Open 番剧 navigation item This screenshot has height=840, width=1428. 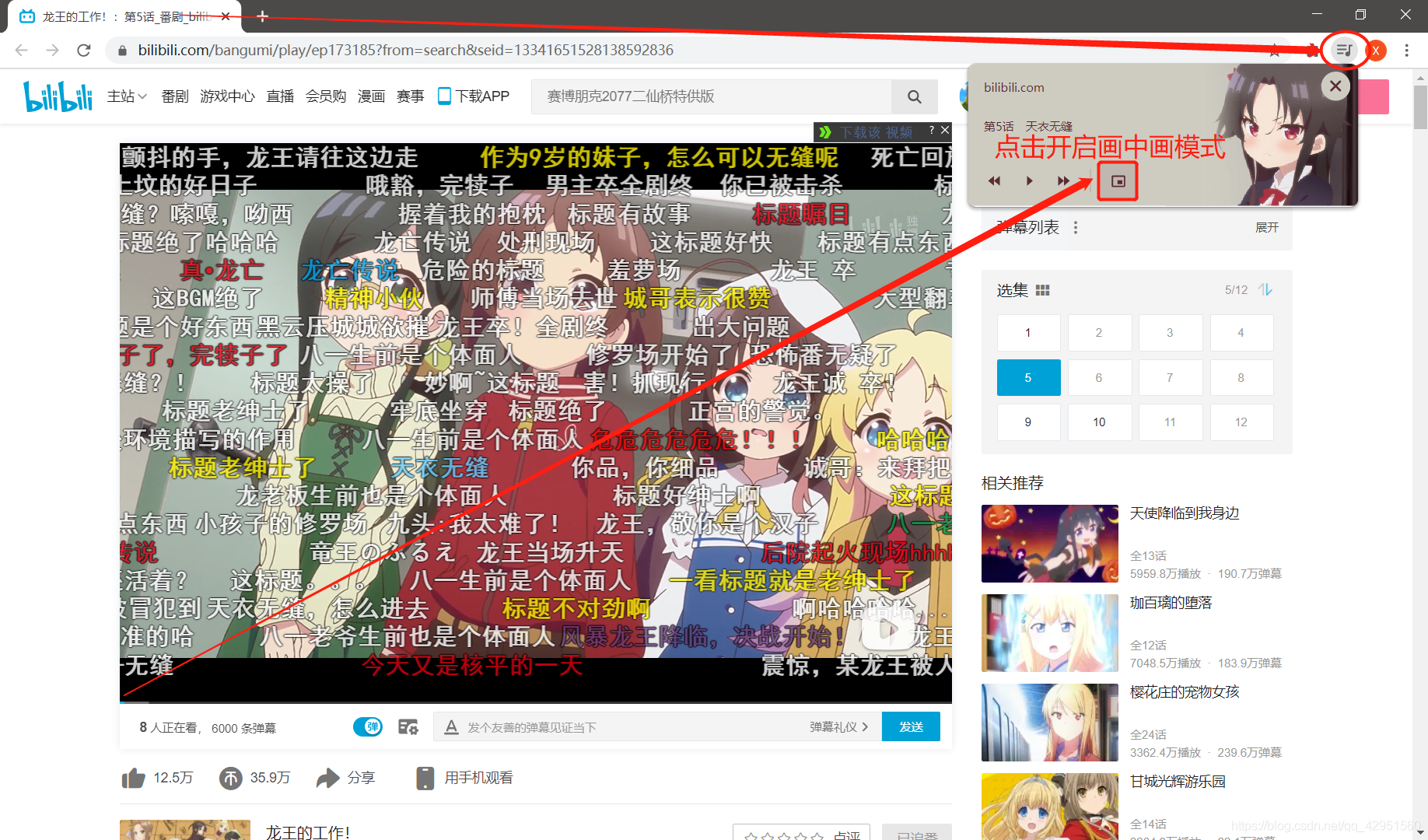175,96
